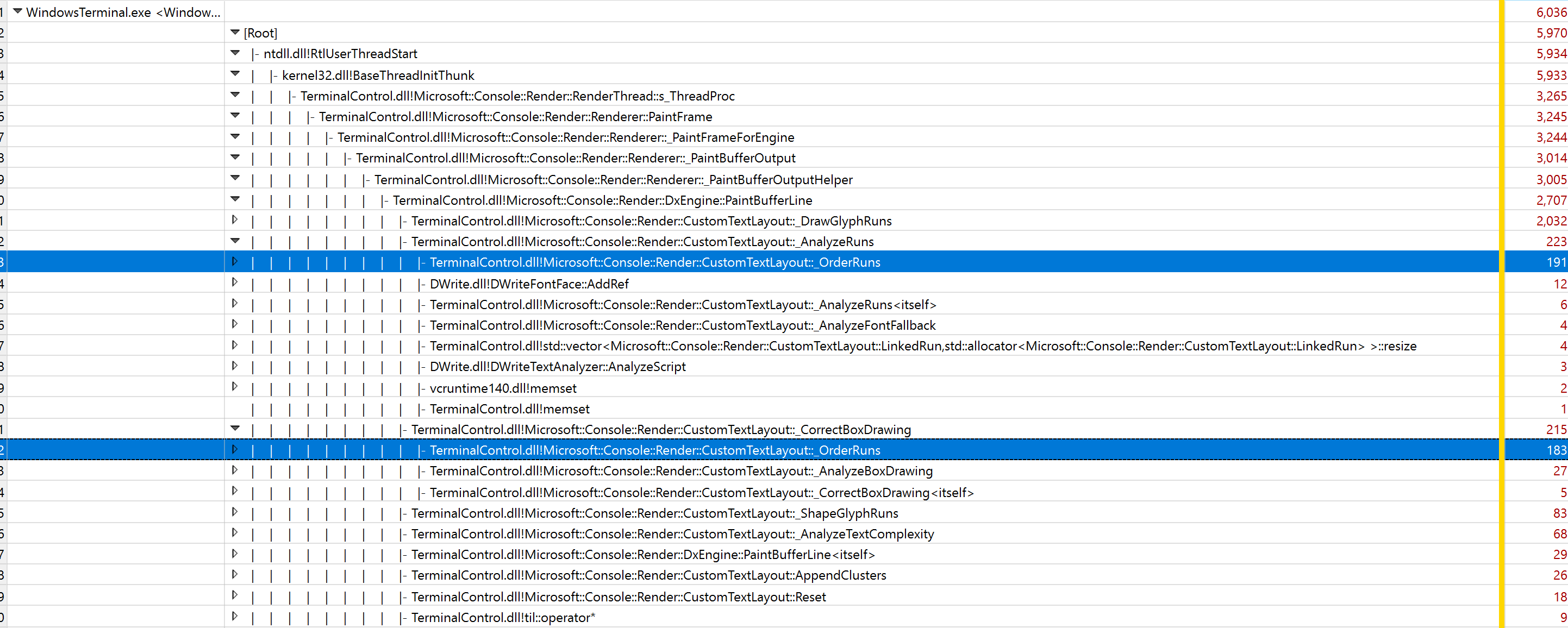Screen dimensions: 1568x628
Task: Click the 2,032 count value
Action: click(x=1551, y=221)
